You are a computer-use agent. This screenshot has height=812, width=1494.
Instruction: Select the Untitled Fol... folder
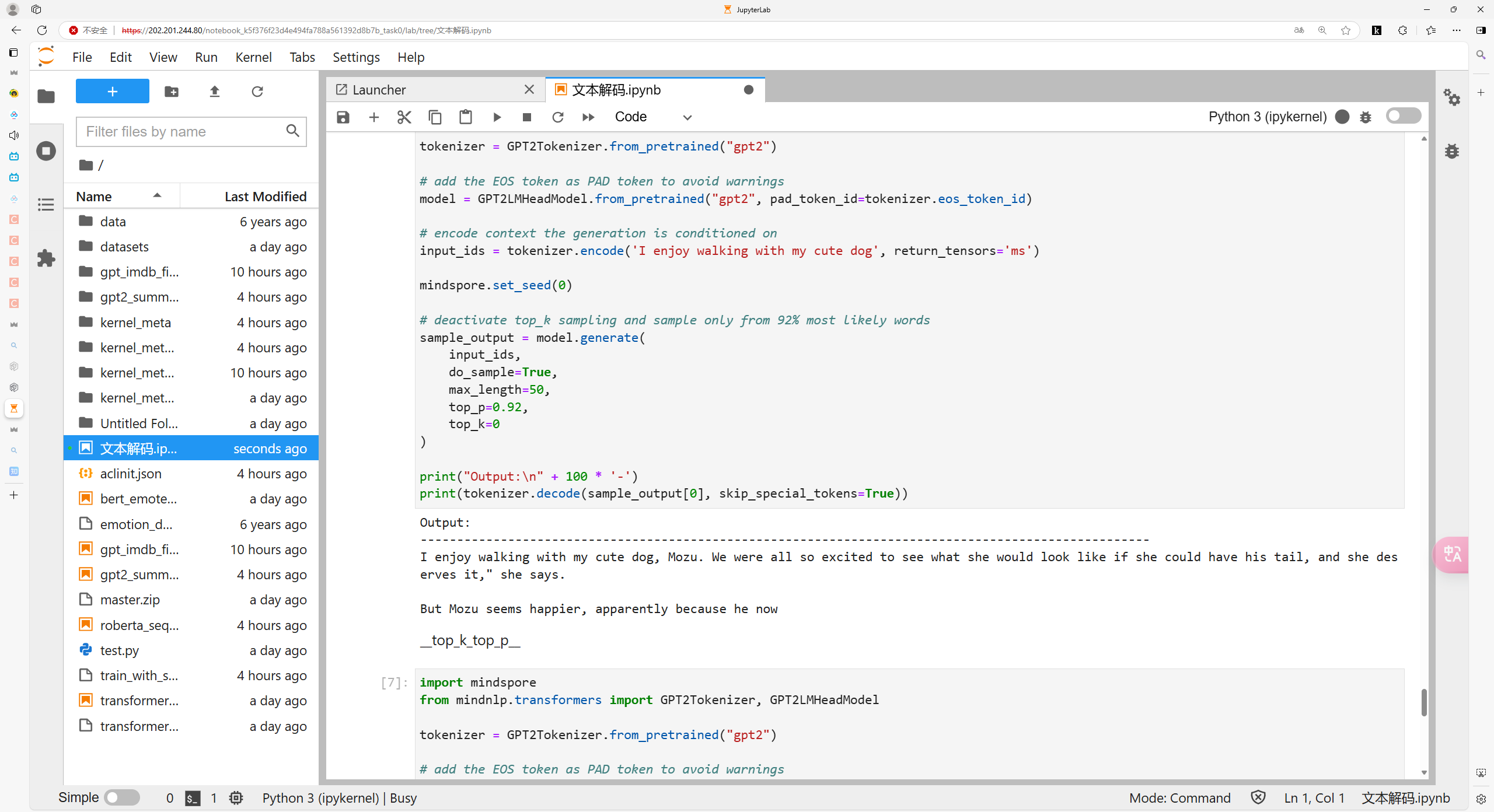(x=191, y=423)
